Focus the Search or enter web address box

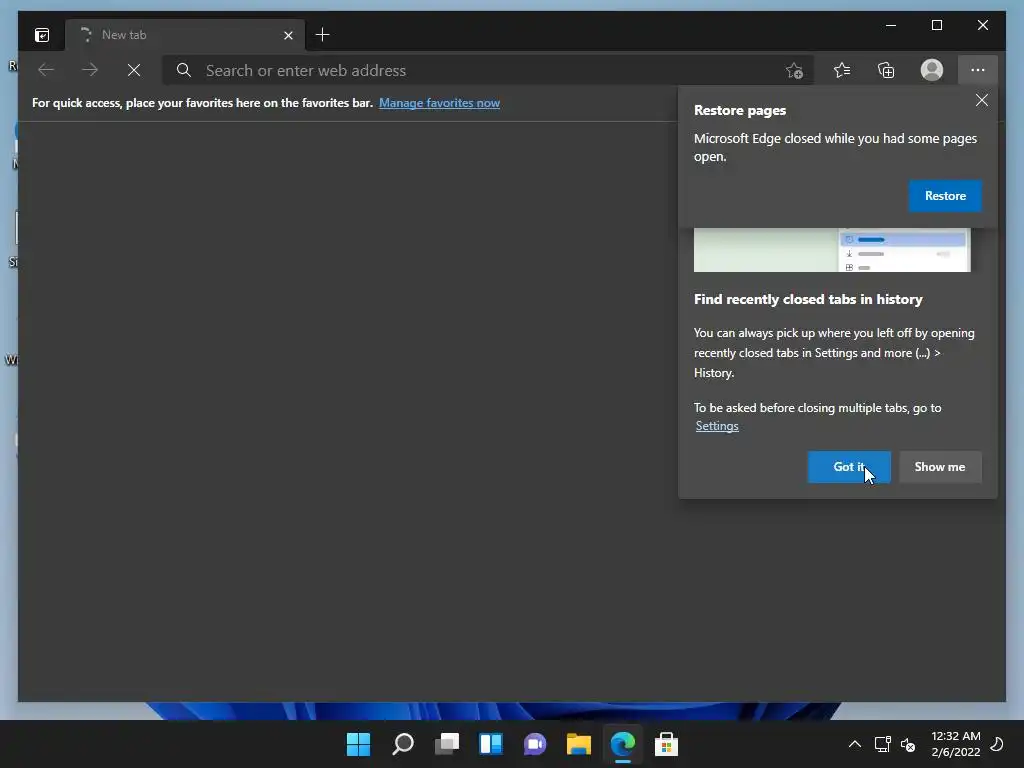487,71
